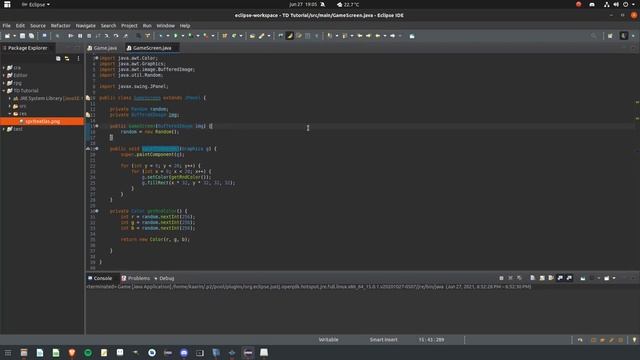Screen dimensions: 640x360
Task: Expand the src folder node
Action: tap(10, 106)
